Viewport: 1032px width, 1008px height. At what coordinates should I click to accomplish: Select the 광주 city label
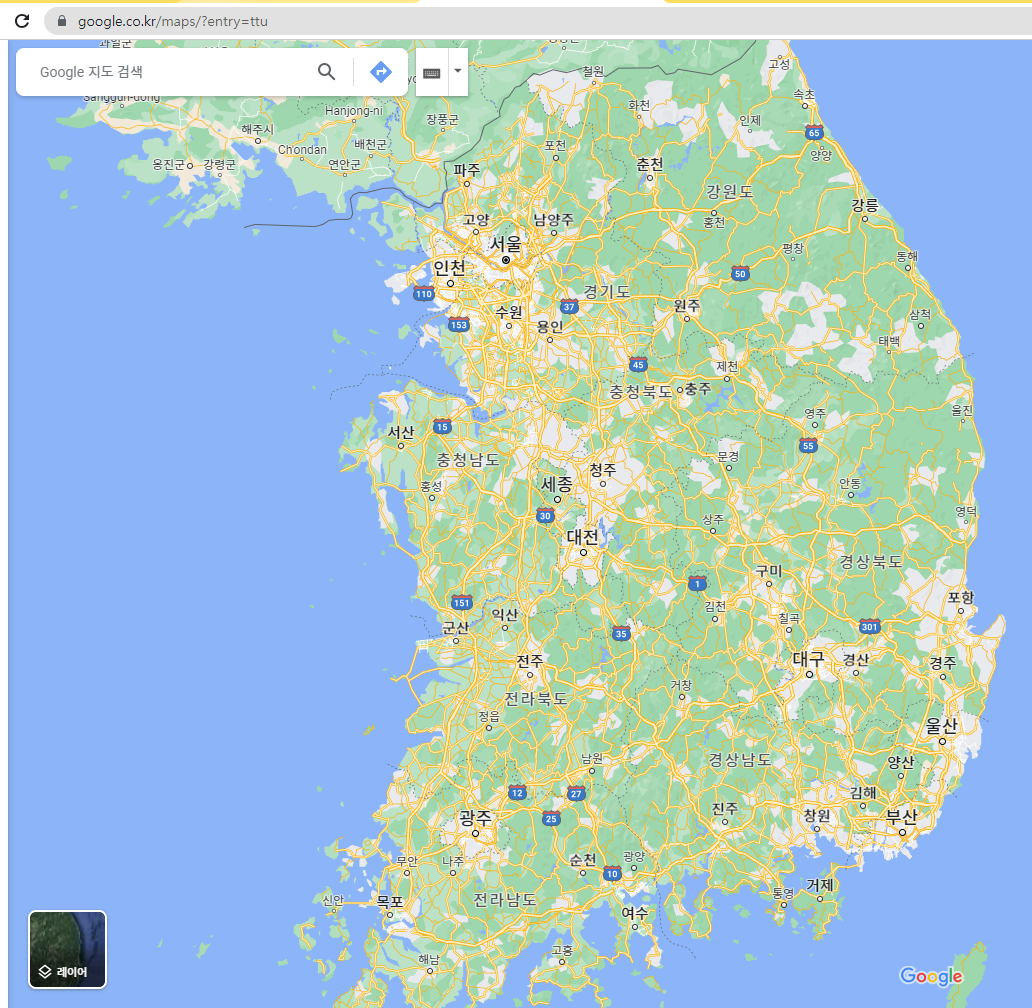[x=475, y=818]
